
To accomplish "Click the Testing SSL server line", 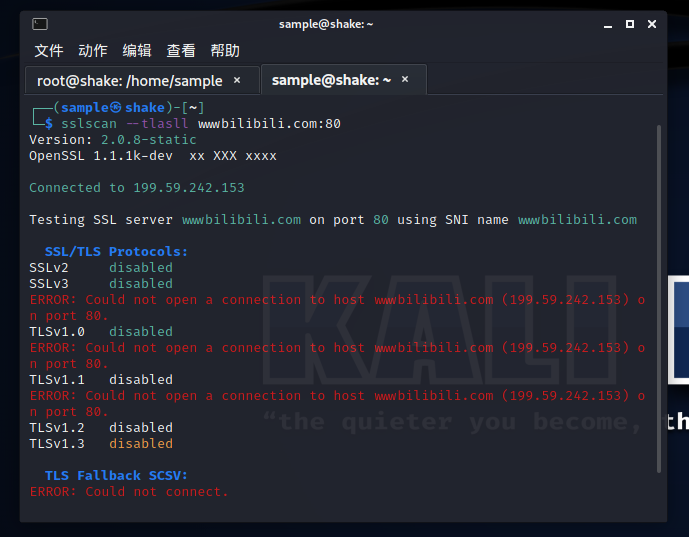I will point(333,220).
